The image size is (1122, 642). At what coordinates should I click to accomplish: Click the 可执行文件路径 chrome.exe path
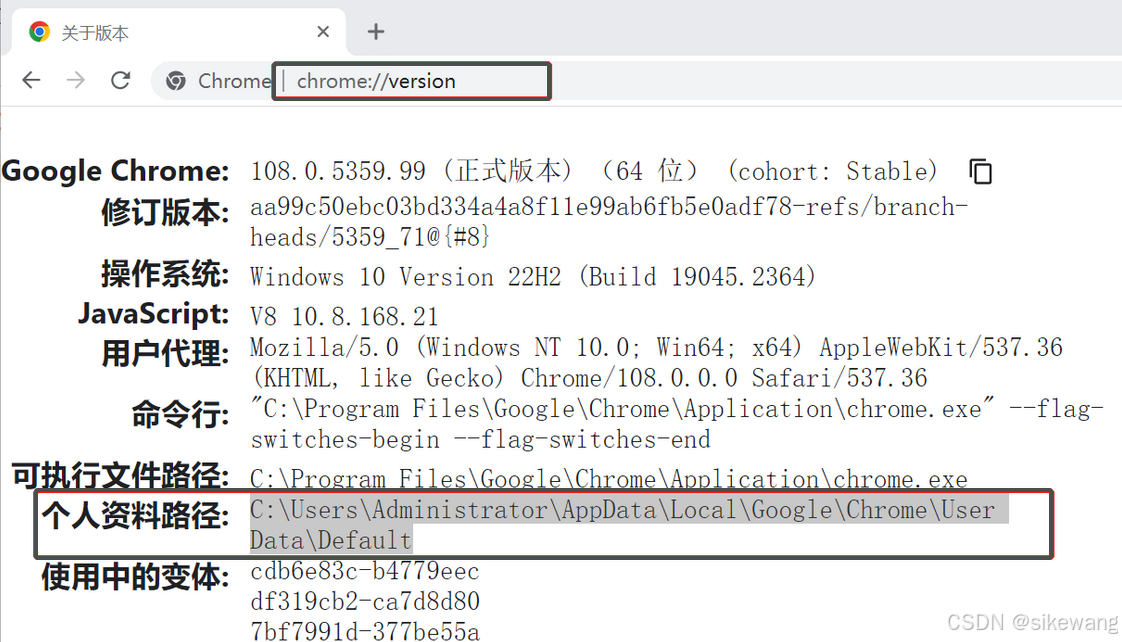(609, 478)
